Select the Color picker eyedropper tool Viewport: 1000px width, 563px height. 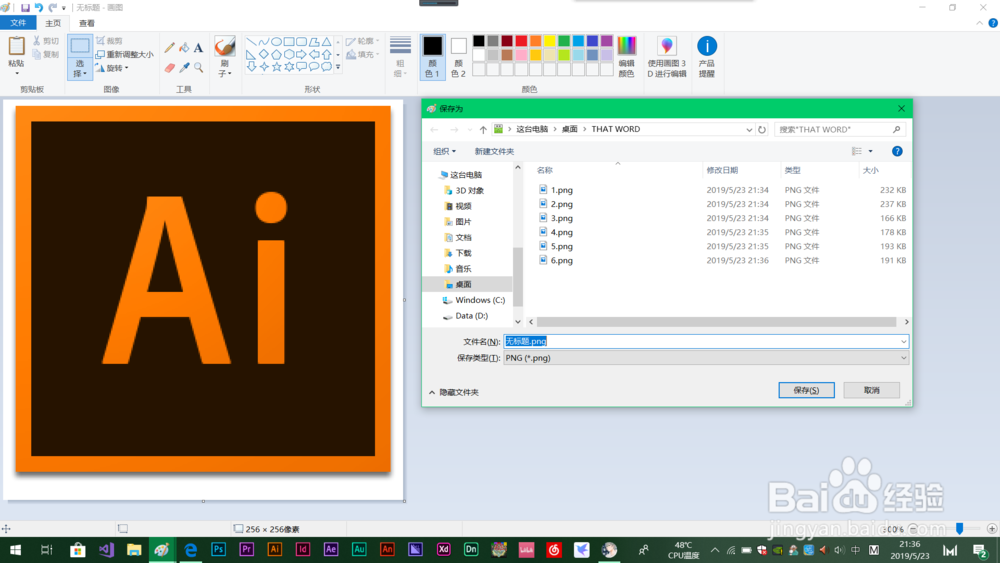tap(184, 68)
